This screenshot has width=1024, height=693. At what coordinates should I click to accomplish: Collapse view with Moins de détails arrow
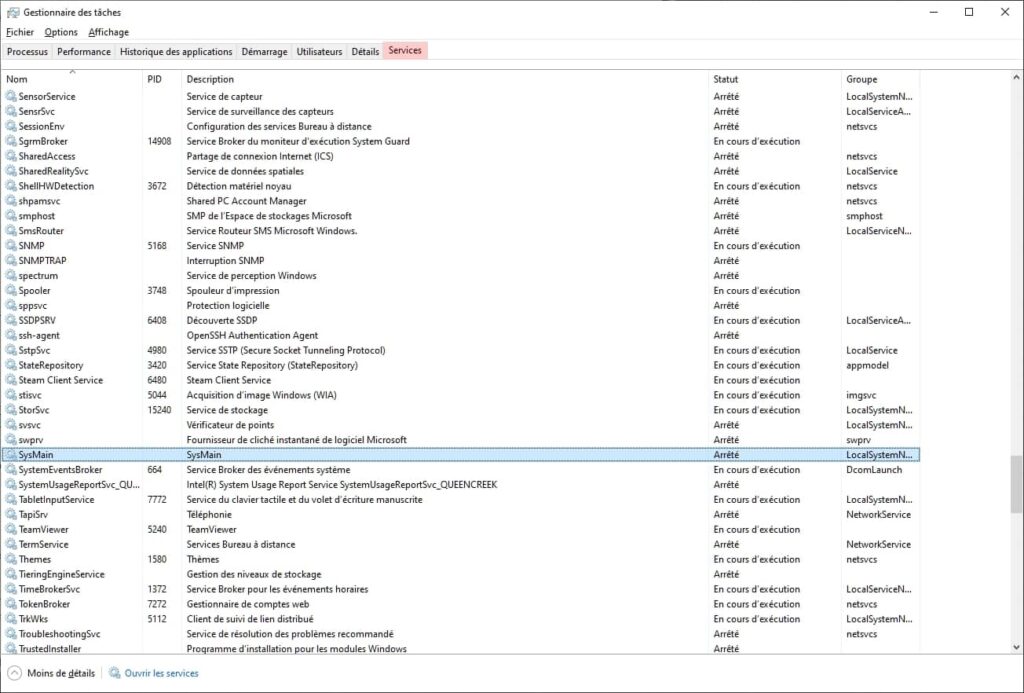[x=14, y=673]
